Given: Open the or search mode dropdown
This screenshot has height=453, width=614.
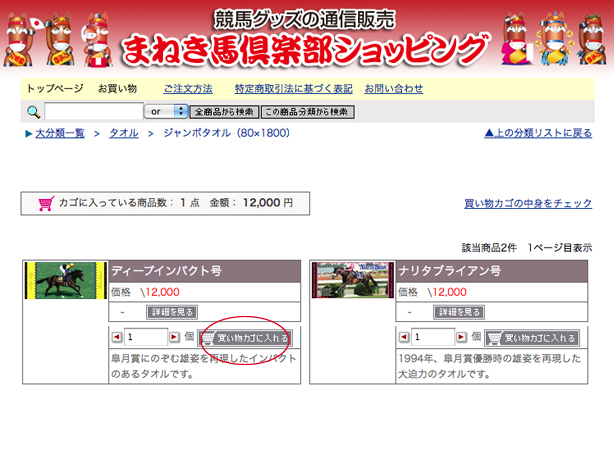Looking at the screenshot, I should [166, 112].
